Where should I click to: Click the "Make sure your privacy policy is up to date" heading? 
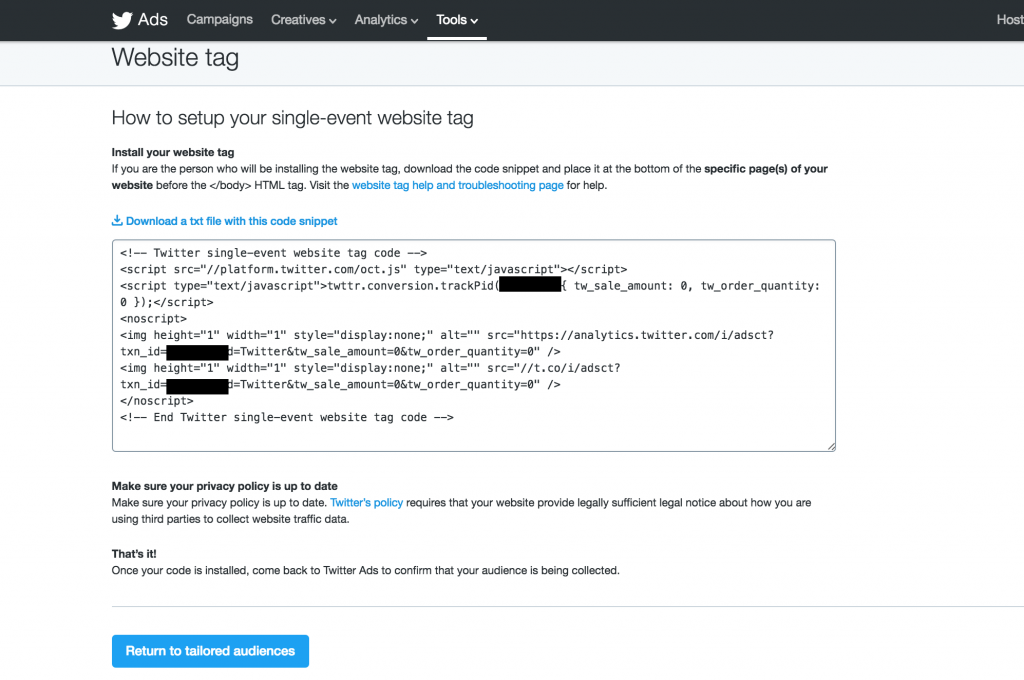225,486
